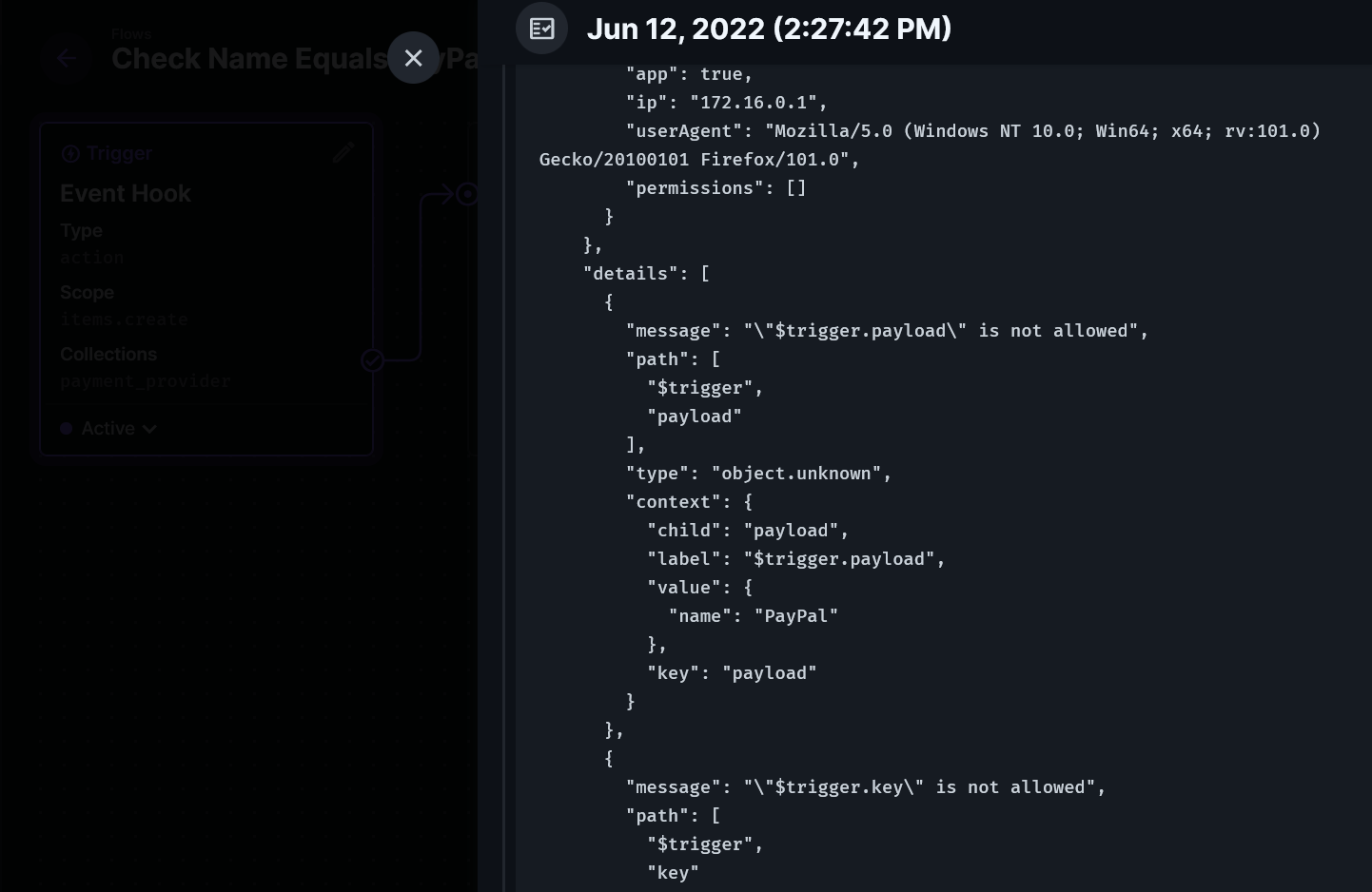The width and height of the screenshot is (1372, 892).
Task: Open the Edit Trigger pencil icon
Action: click(343, 152)
